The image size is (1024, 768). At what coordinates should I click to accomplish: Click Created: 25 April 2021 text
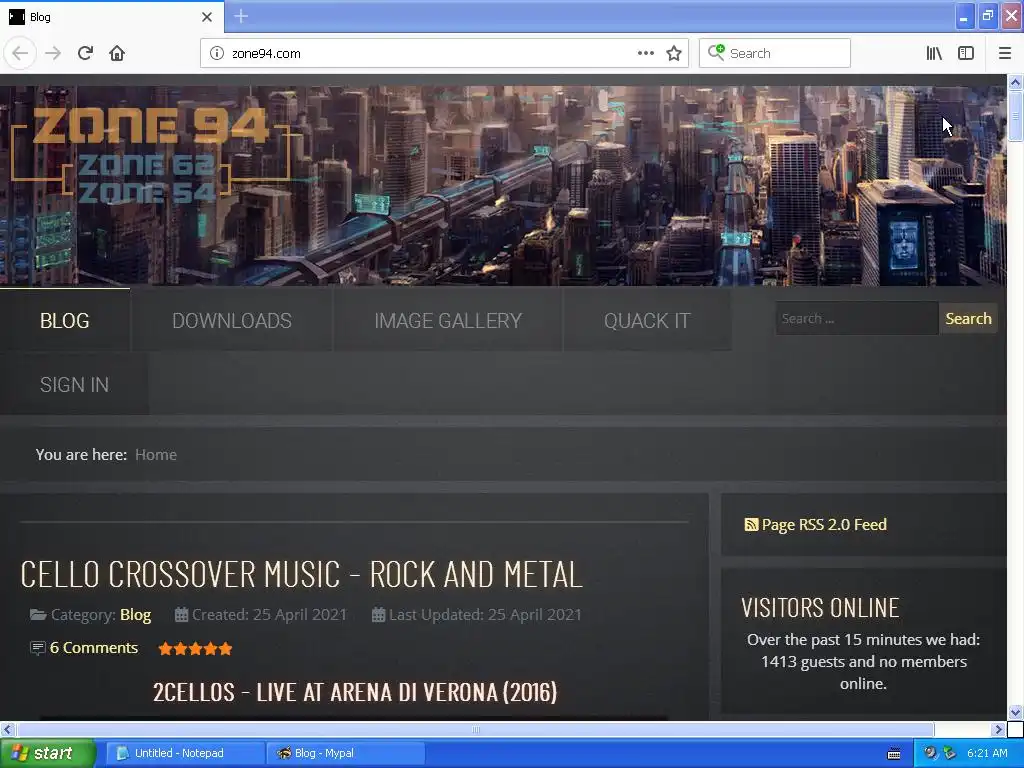pyautogui.click(x=269, y=615)
